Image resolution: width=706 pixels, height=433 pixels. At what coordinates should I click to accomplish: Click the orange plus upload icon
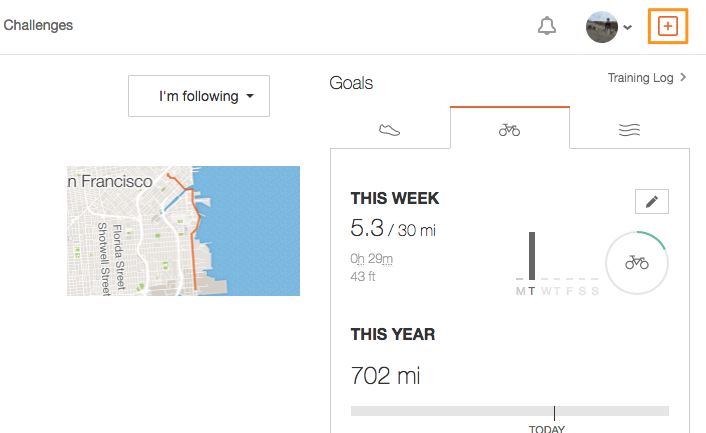pyautogui.click(x=668, y=26)
